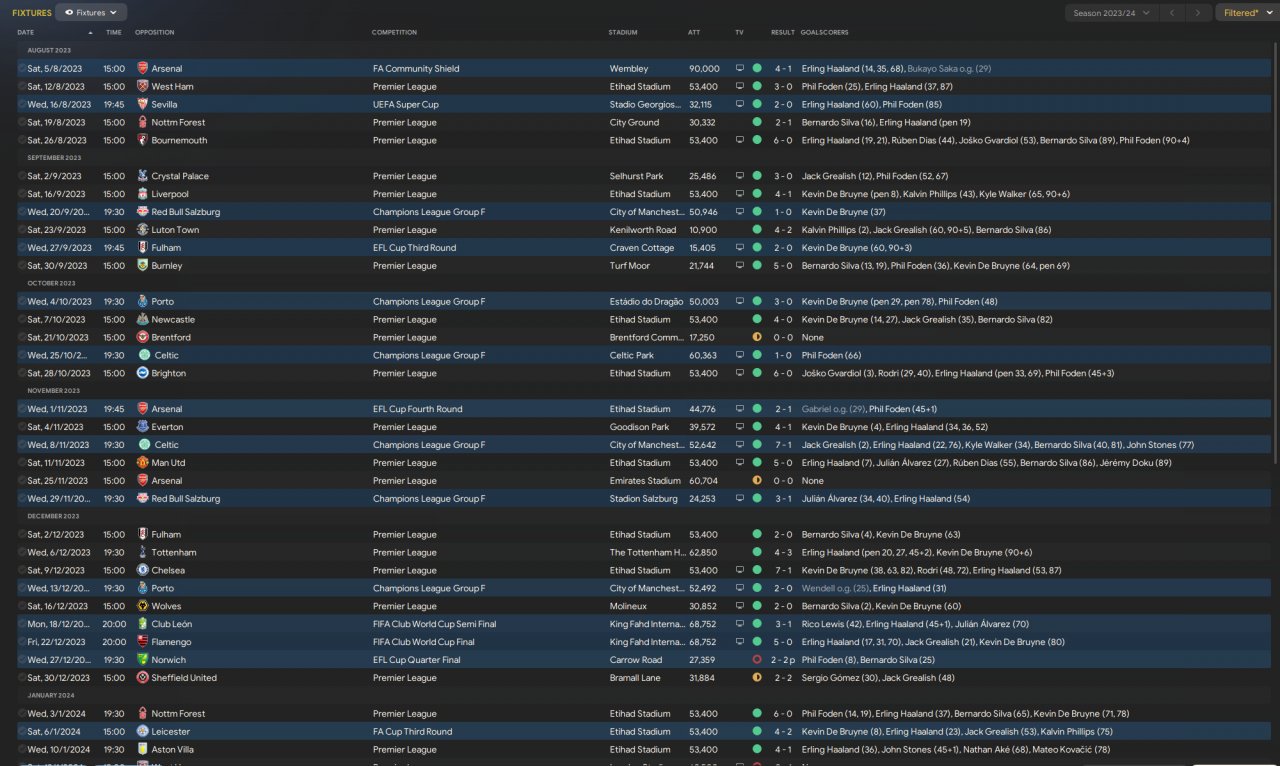The image size is (1280, 766).
Task: Sort by the Att column header
Action: point(694,33)
